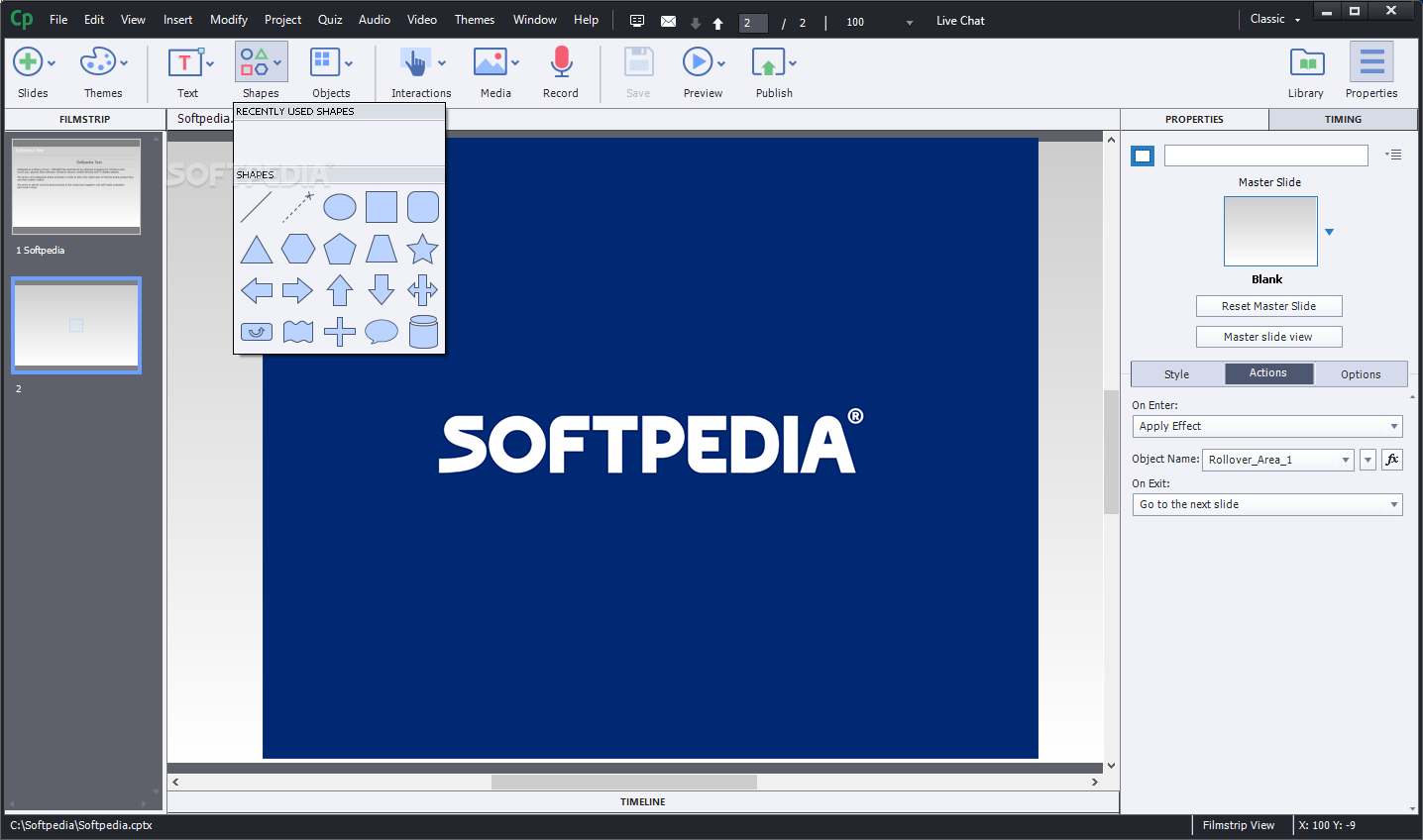Switch to the Options tab
This screenshot has width=1423, height=840.
click(x=1361, y=374)
